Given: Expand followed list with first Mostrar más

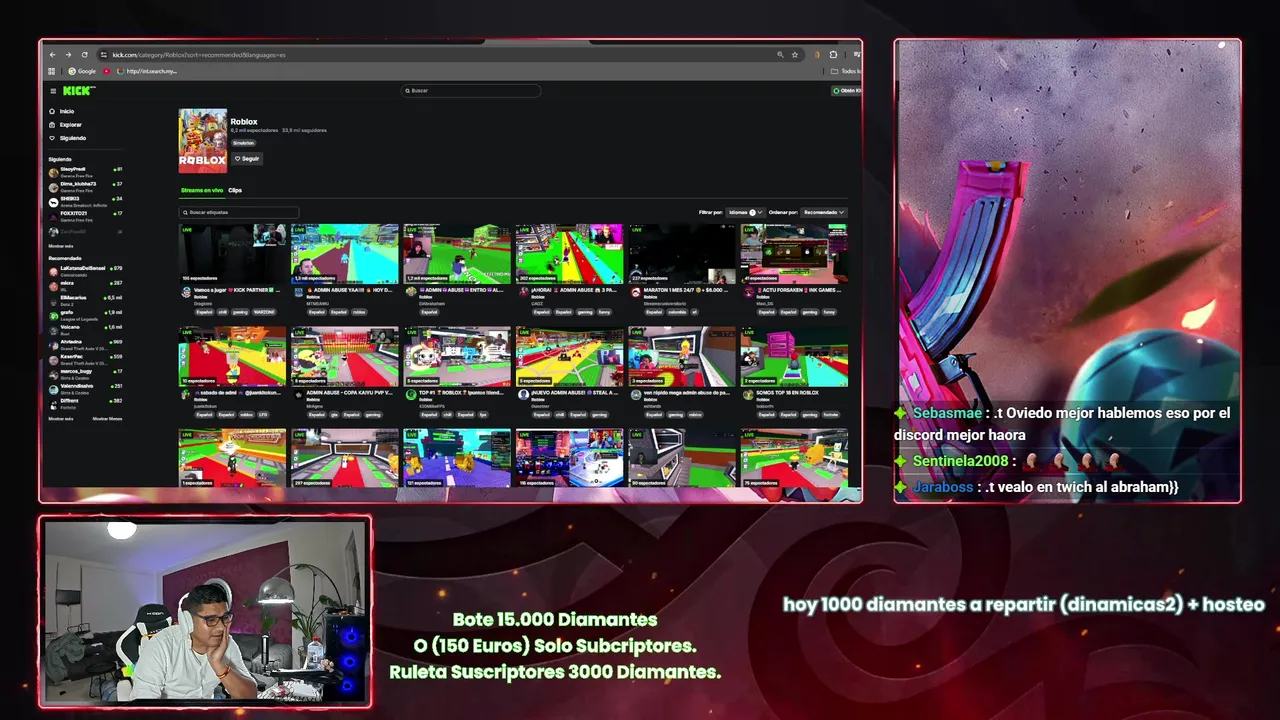Looking at the screenshot, I should click(x=61, y=245).
